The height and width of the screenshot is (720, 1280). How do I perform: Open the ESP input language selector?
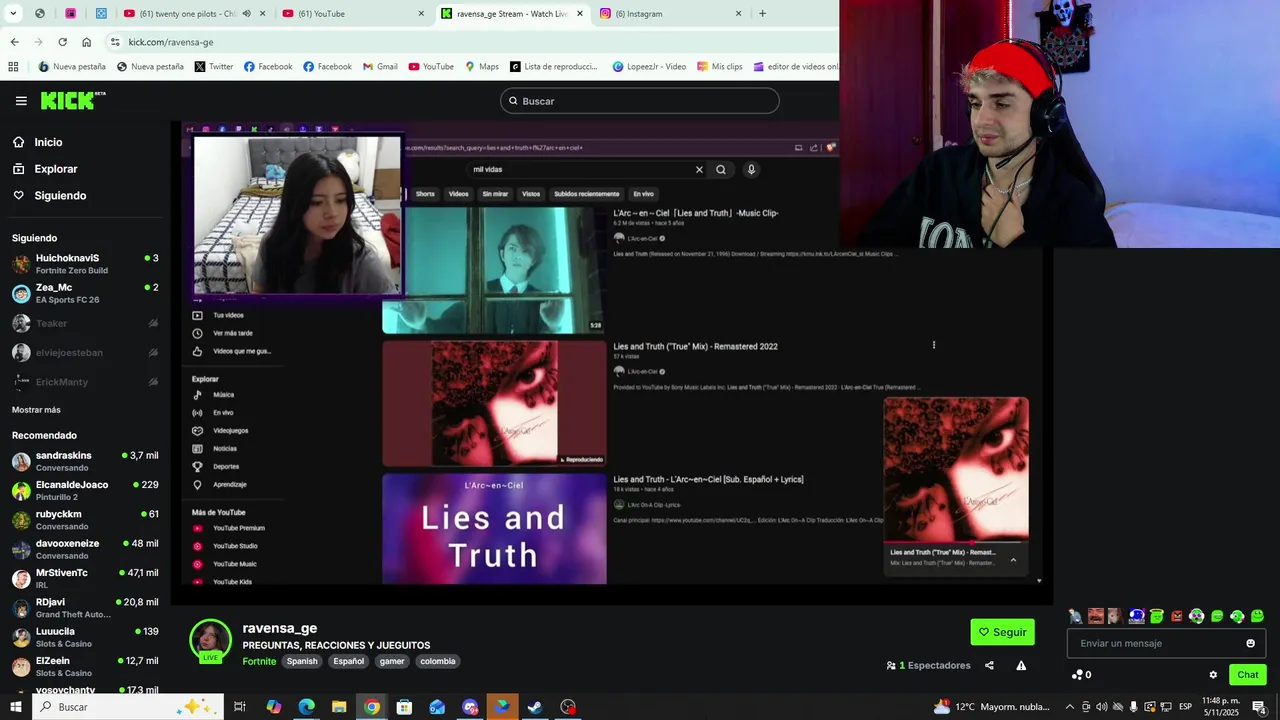pos(1185,707)
